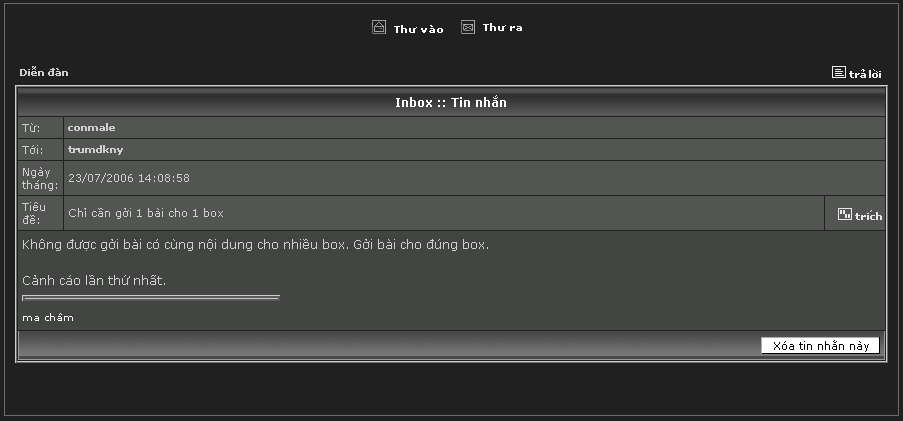Click the Inbox :: Tin nhắn header

tap(451, 103)
